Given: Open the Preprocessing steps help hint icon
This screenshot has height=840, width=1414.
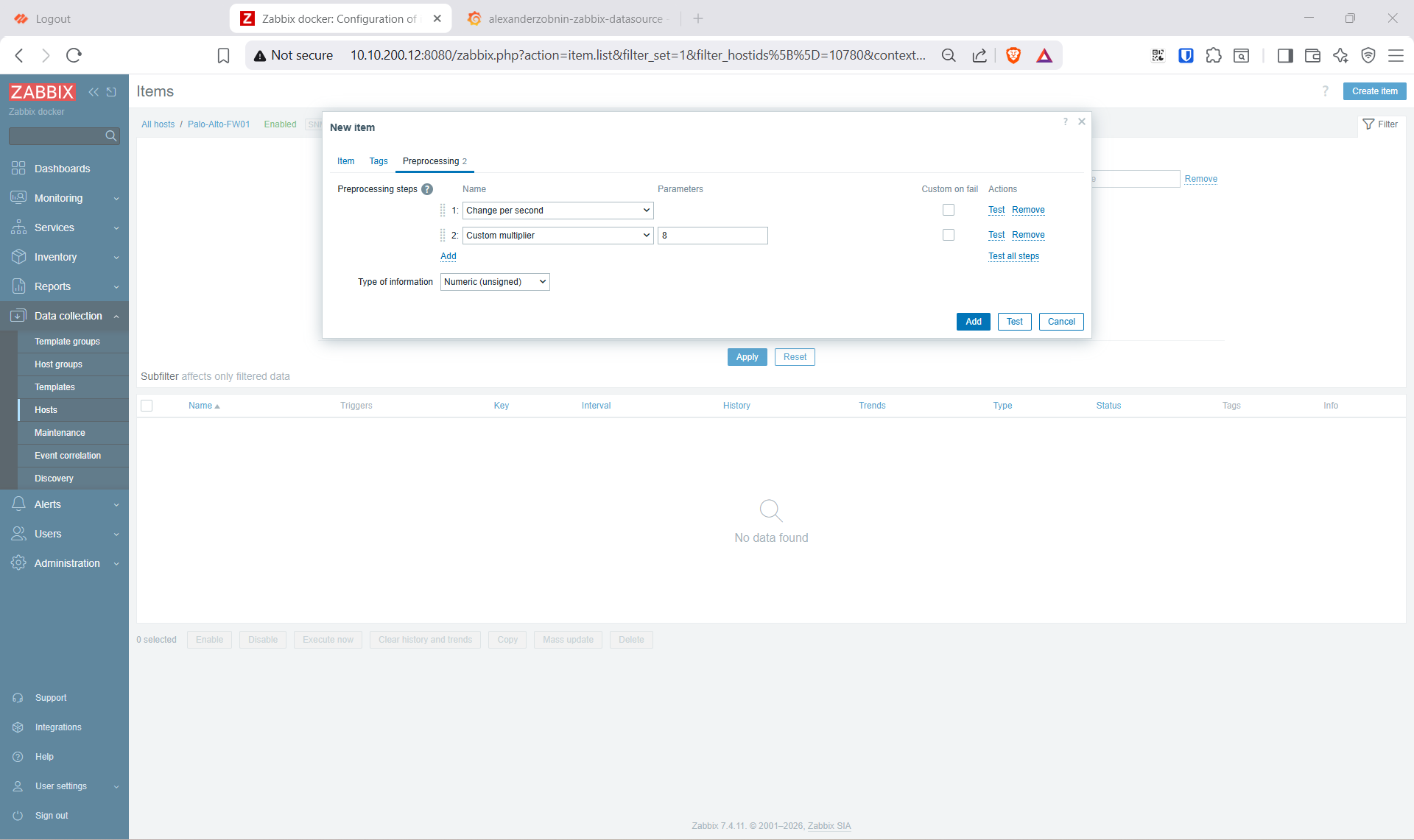Looking at the screenshot, I should [427, 189].
